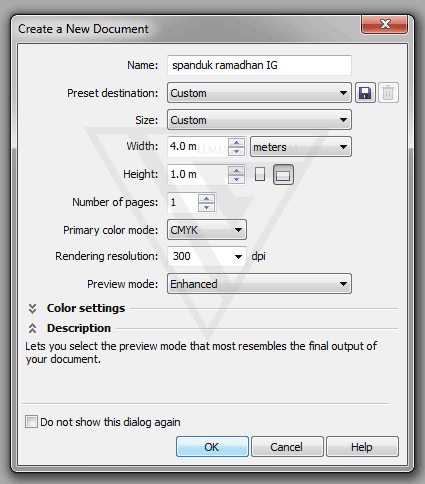The height and width of the screenshot is (484, 425).
Task: Increase Width with the up arrow
Action: point(236,143)
